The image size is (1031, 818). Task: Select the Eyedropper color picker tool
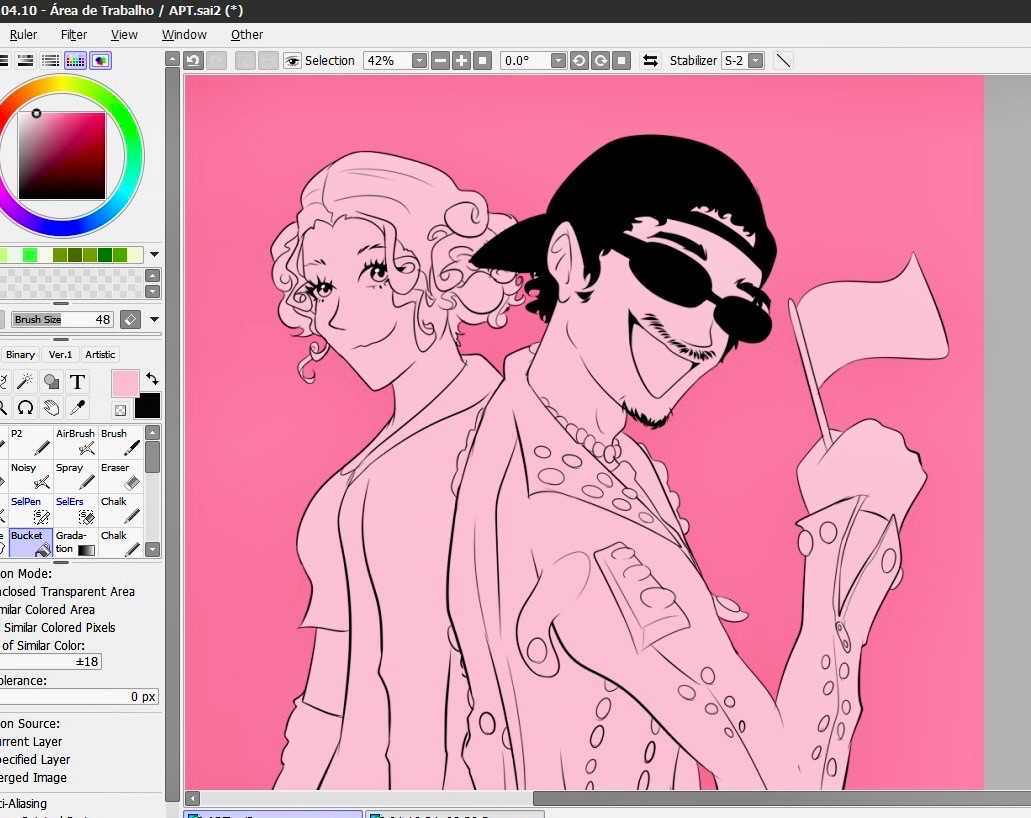coord(77,408)
